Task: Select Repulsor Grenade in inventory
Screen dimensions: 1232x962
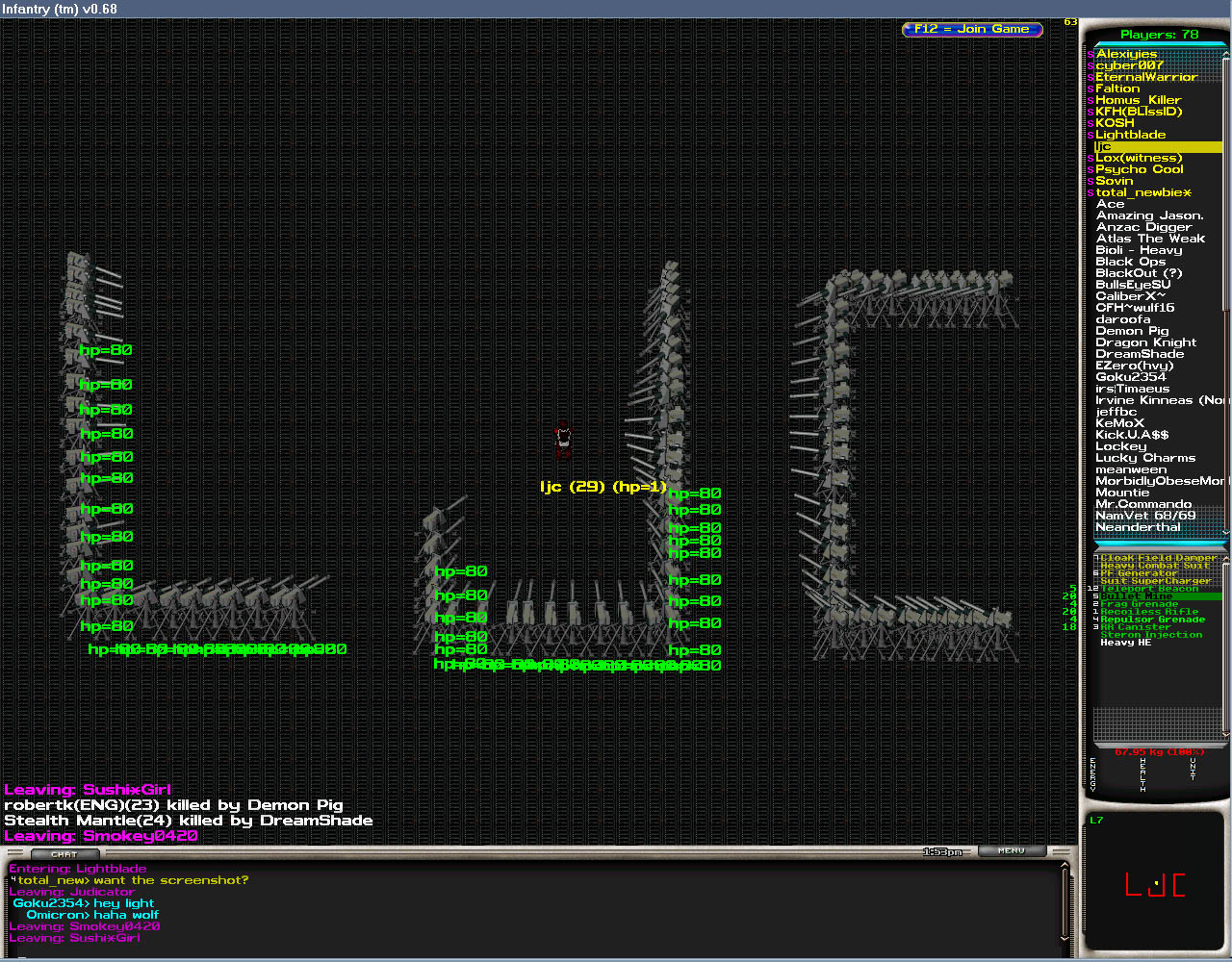Action: [1152, 620]
